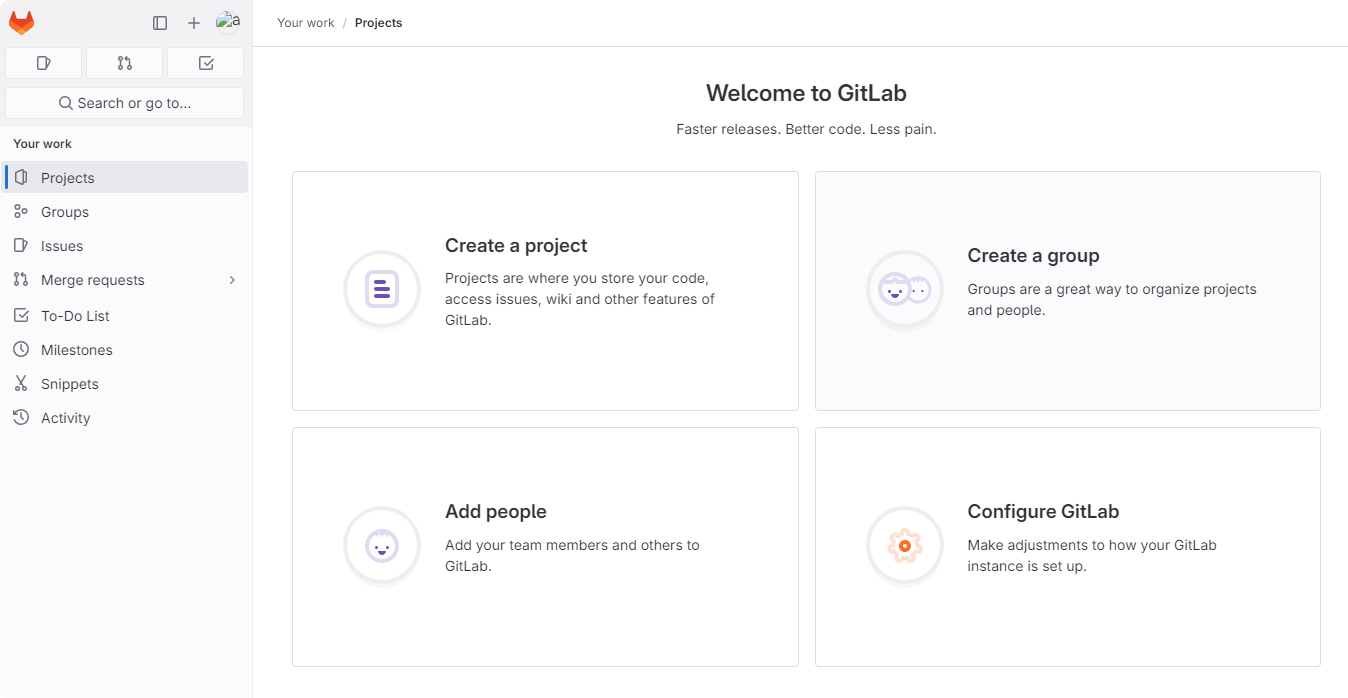Screen dimensions: 1348x698
Task: Click the Milestones clock icon
Action: click(x=21, y=349)
